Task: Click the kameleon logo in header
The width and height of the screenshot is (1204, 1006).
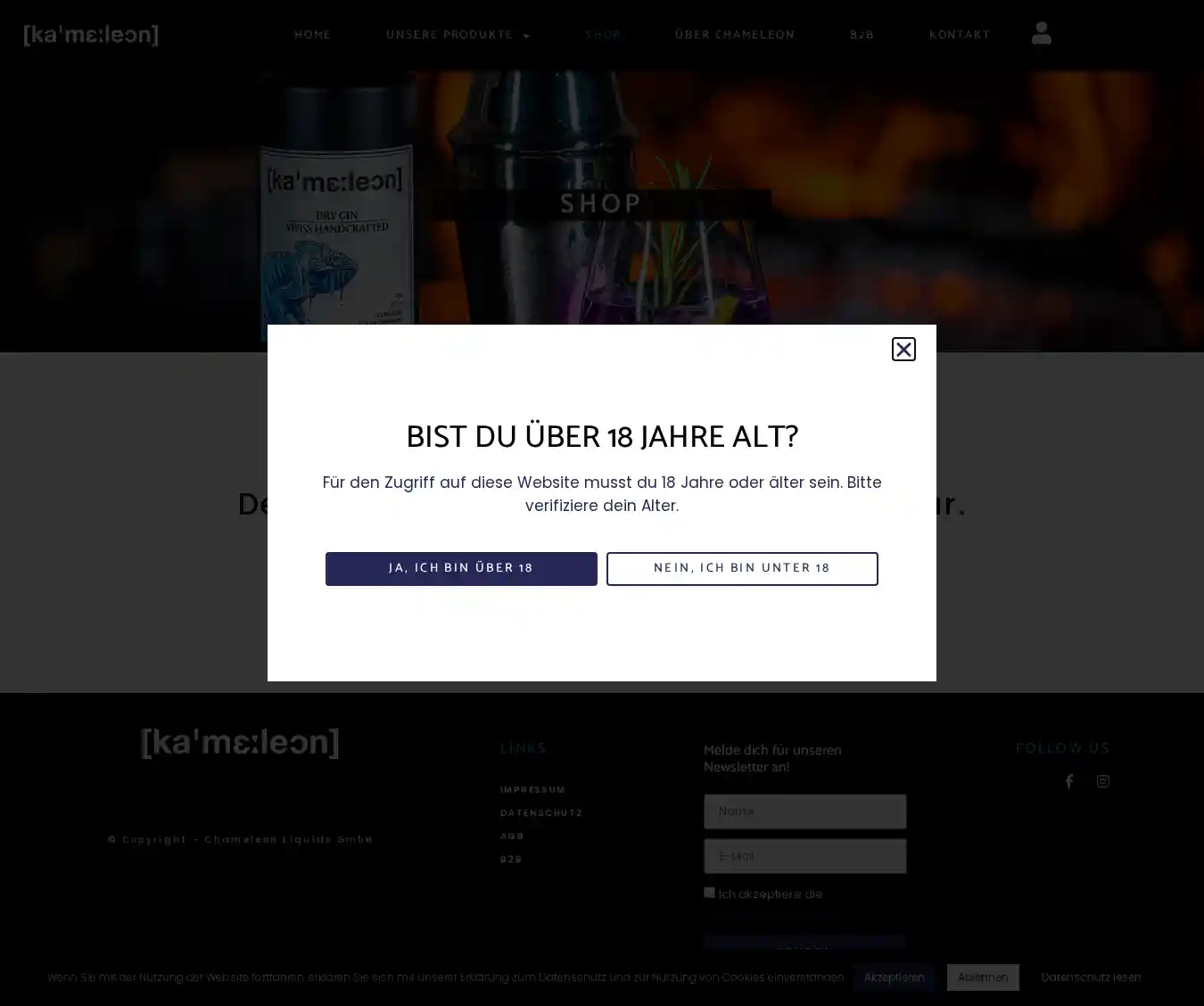Action: 91,35
